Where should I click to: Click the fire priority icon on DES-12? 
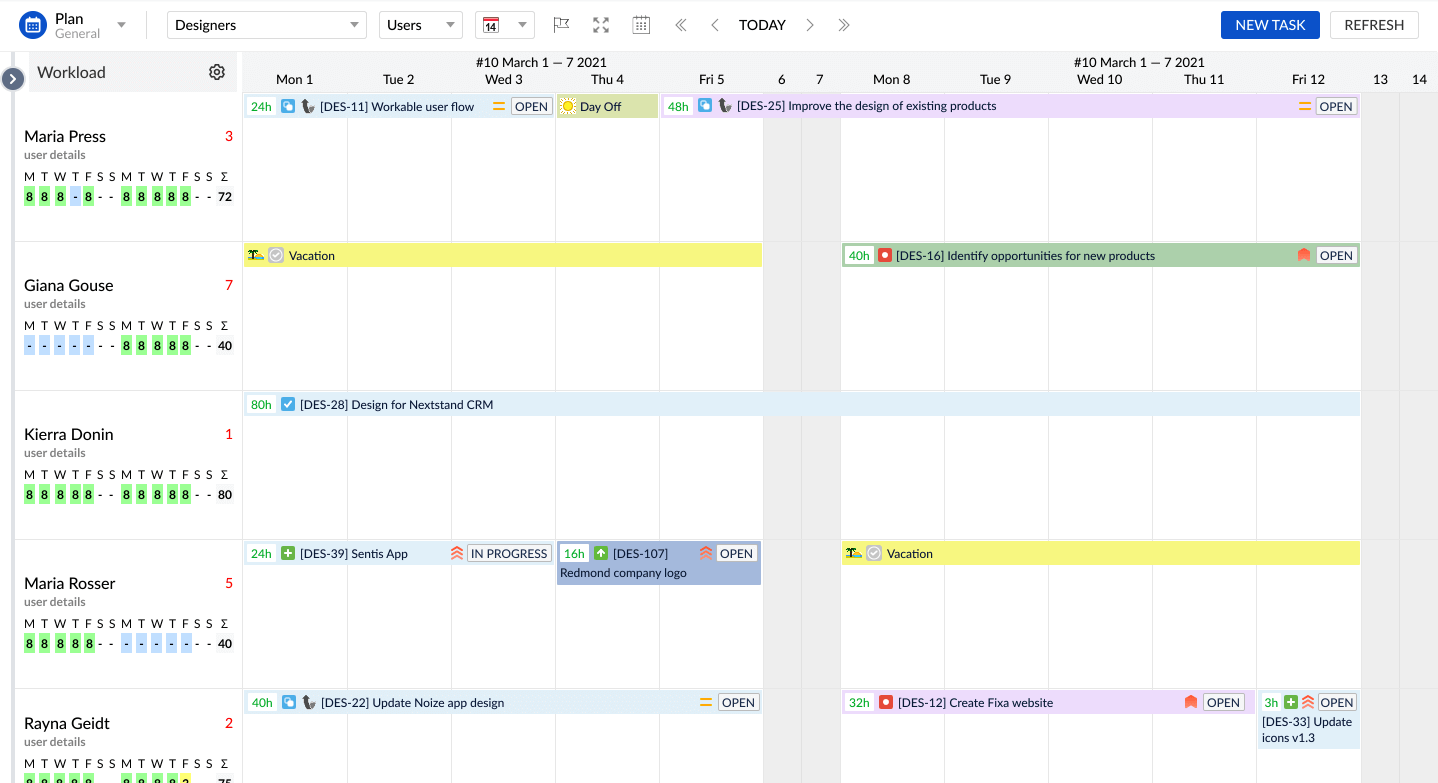[1191, 702]
